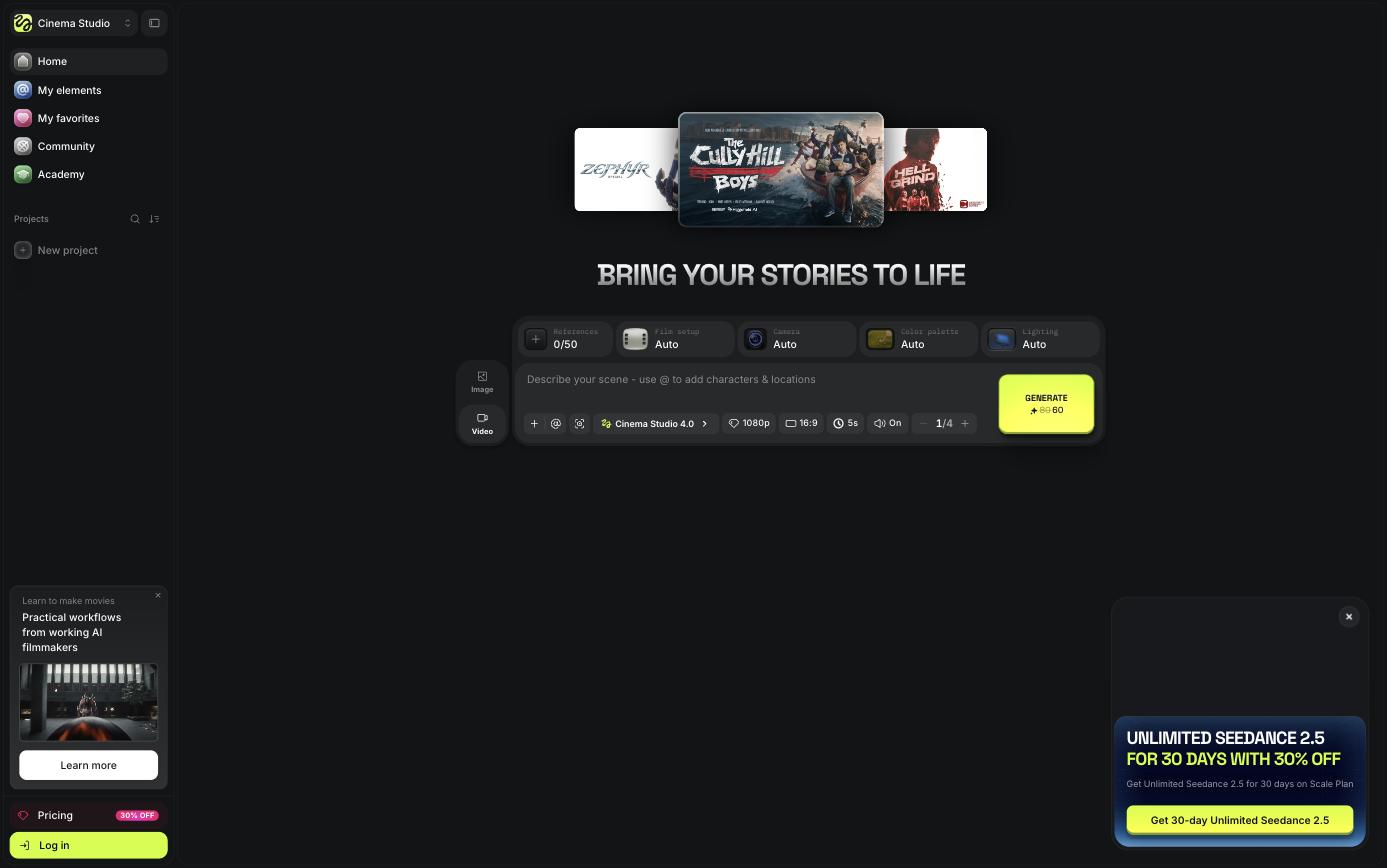Screen dimensions: 1387x868
Task: Search projects with magnifier icon
Action: [x=135, y=219]
